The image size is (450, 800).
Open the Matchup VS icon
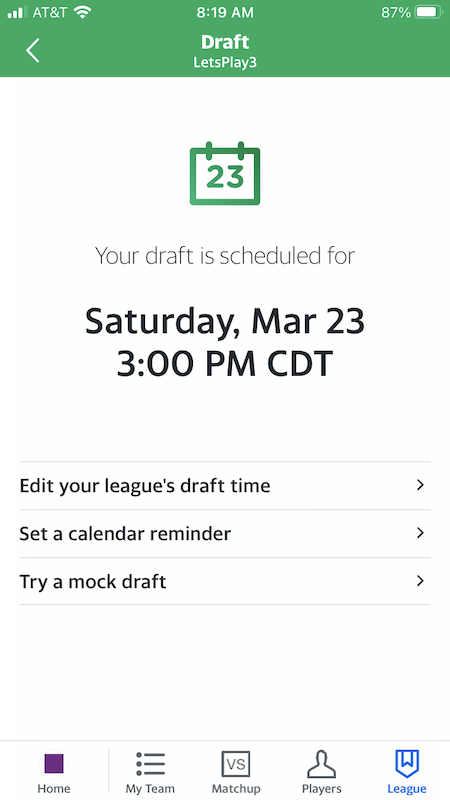(236, 764)
